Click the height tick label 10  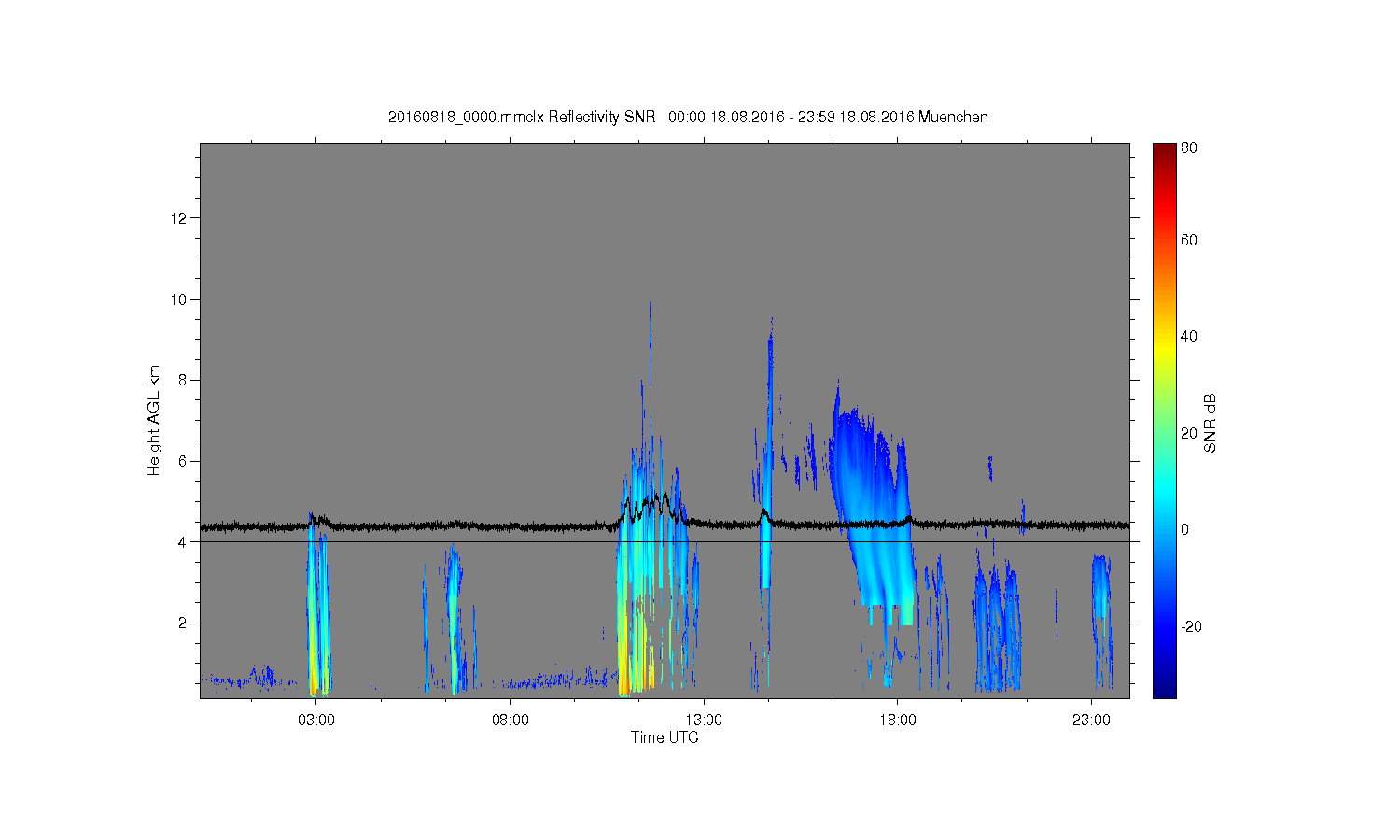[180, 300]
